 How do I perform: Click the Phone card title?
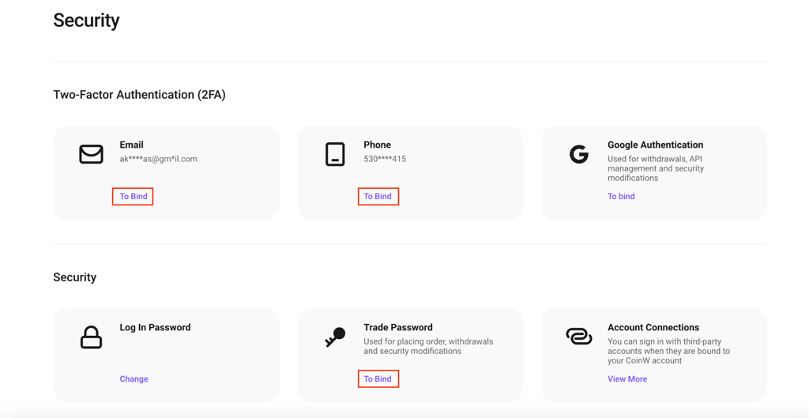point(377,145)
